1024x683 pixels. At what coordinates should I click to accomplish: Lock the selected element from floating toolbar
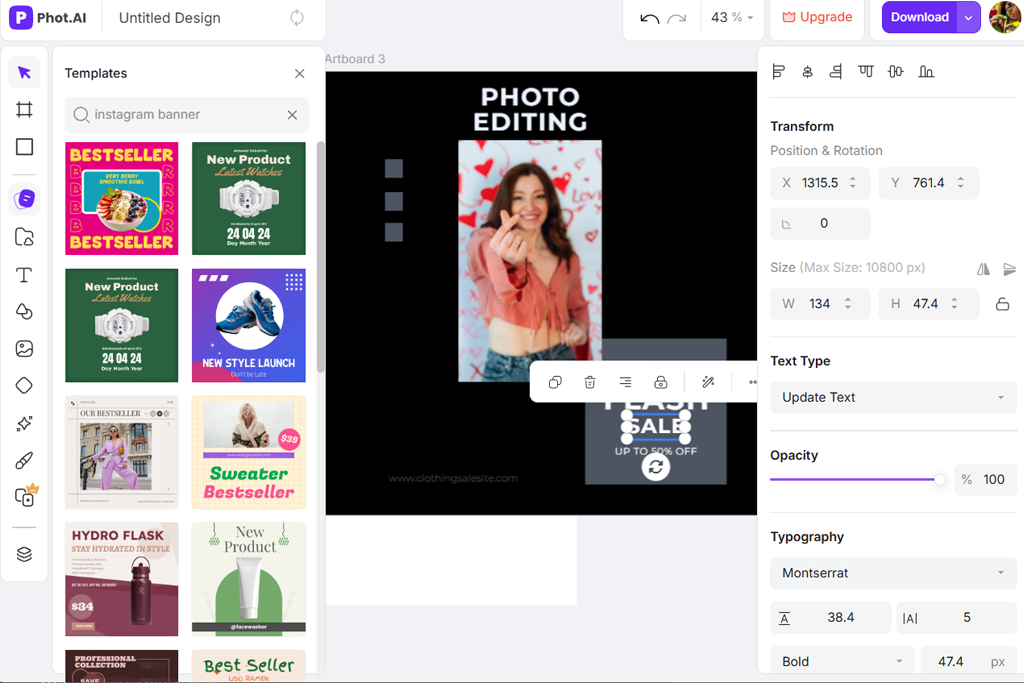(x=661, y=382)
